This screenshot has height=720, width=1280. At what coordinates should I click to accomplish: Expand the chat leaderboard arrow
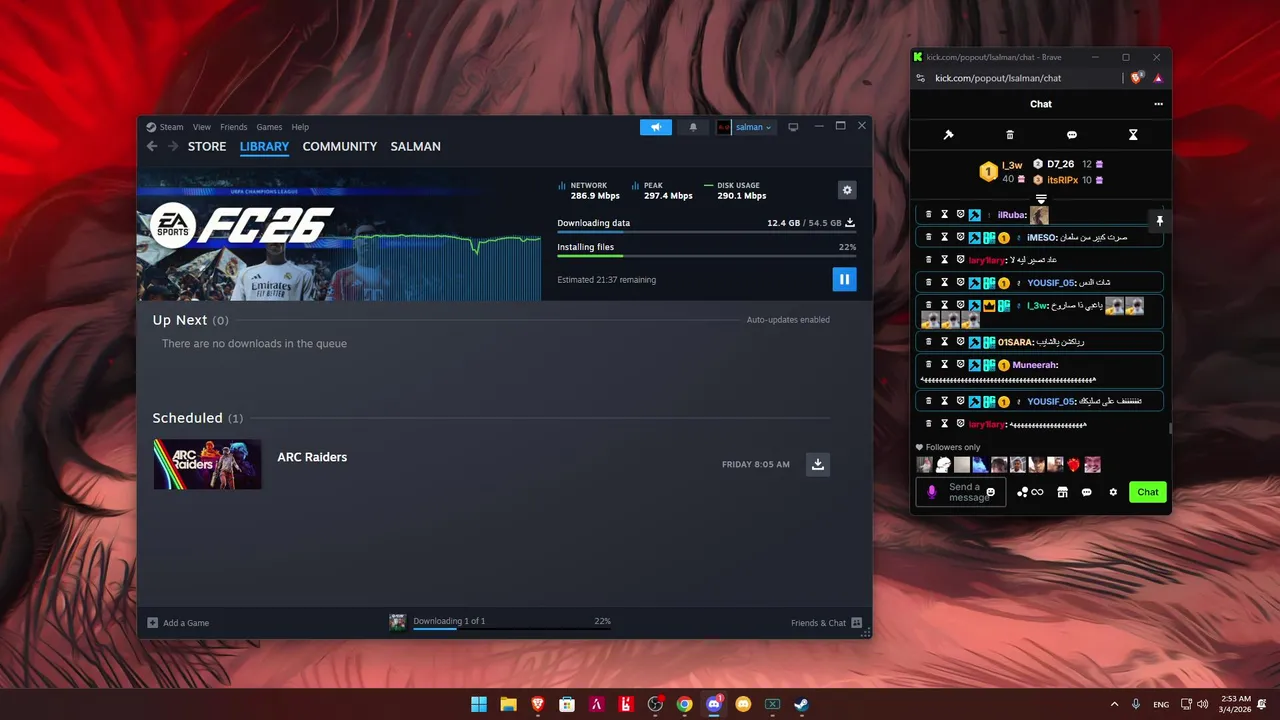click(x=1041, y=199)
